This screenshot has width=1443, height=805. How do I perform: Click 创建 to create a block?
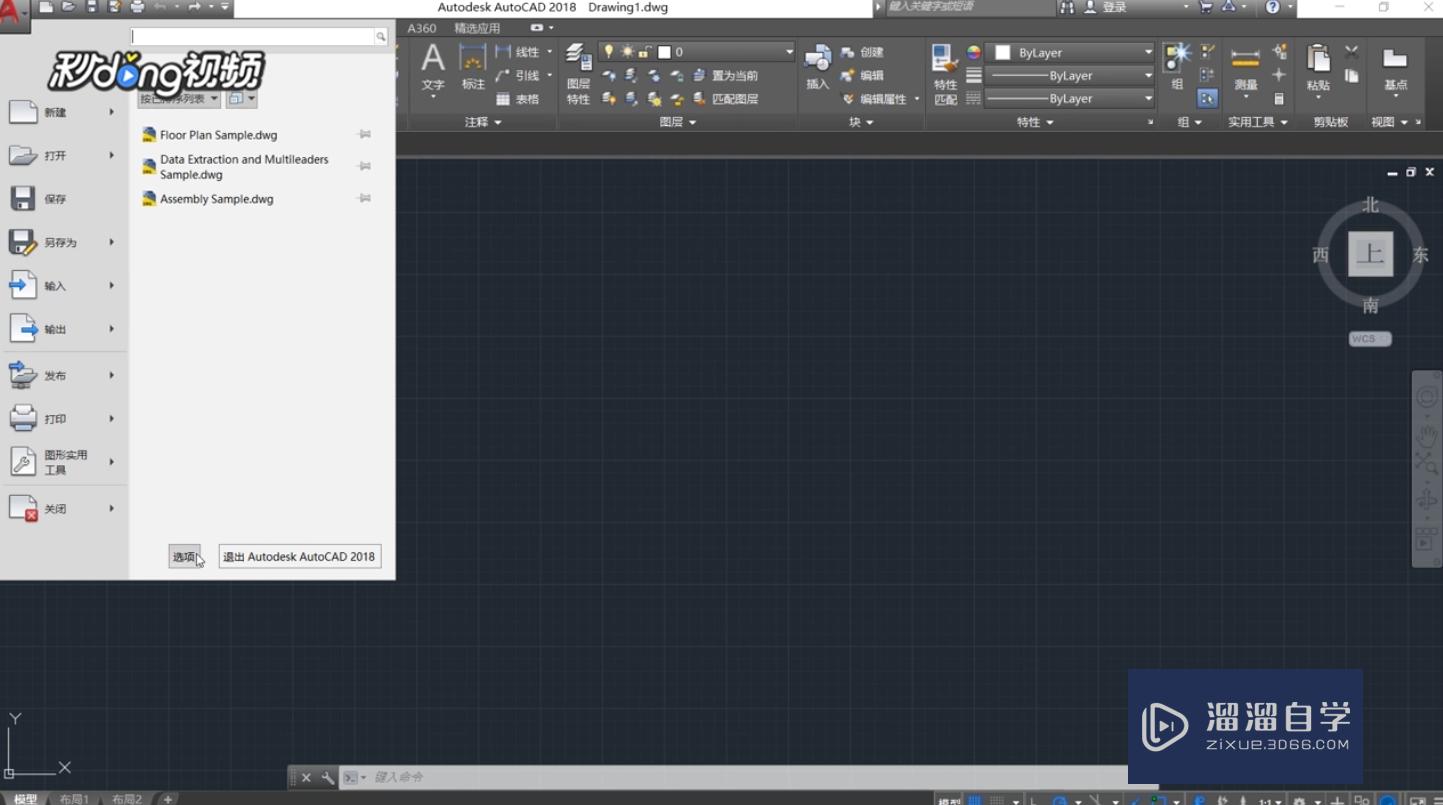click(x=862, y=52)
